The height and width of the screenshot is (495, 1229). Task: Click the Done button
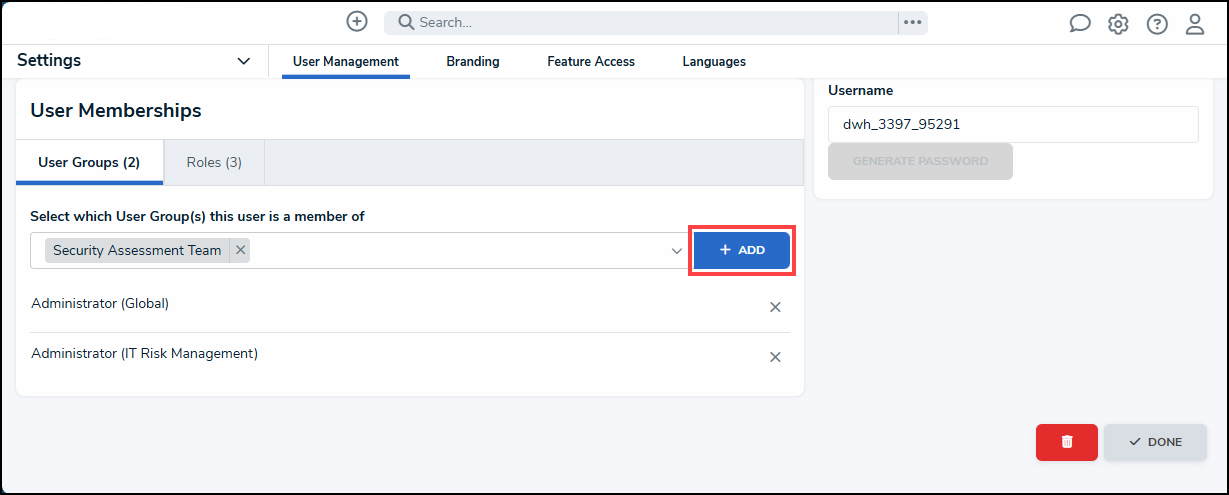click(x=1155, y=442)
